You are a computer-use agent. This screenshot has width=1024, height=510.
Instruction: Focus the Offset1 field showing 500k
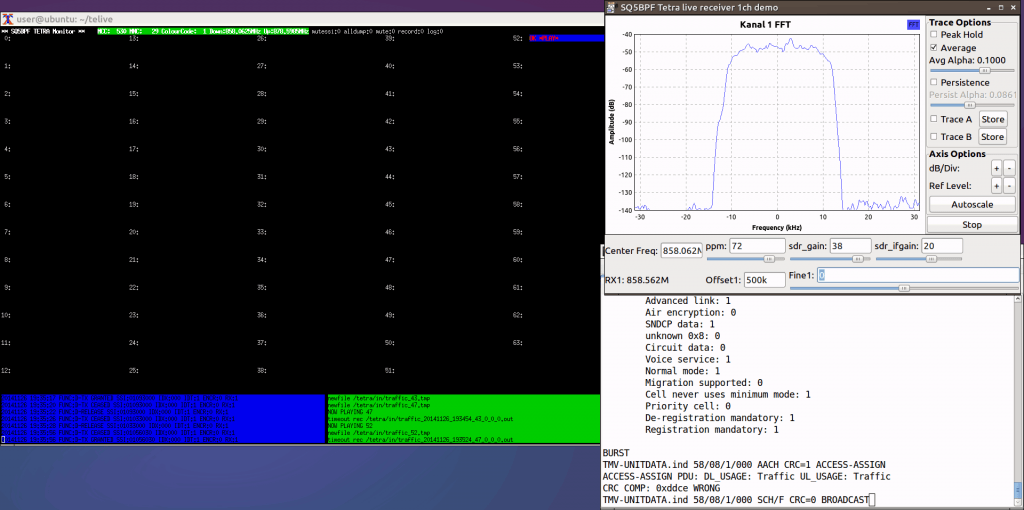point(765,279)
